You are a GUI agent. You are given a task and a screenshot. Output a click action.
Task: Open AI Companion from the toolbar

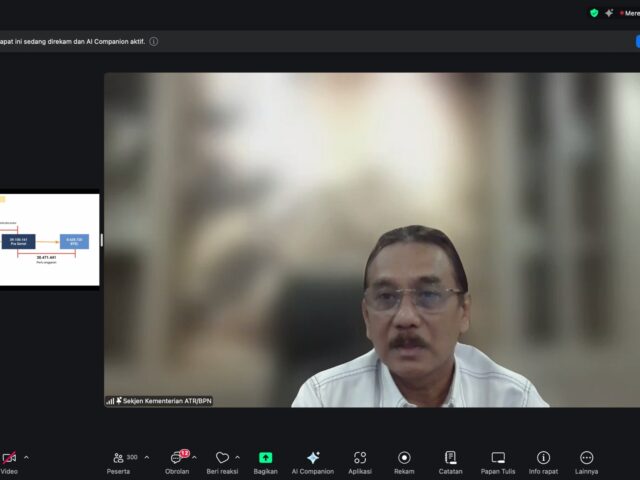(x=313, y=458)
